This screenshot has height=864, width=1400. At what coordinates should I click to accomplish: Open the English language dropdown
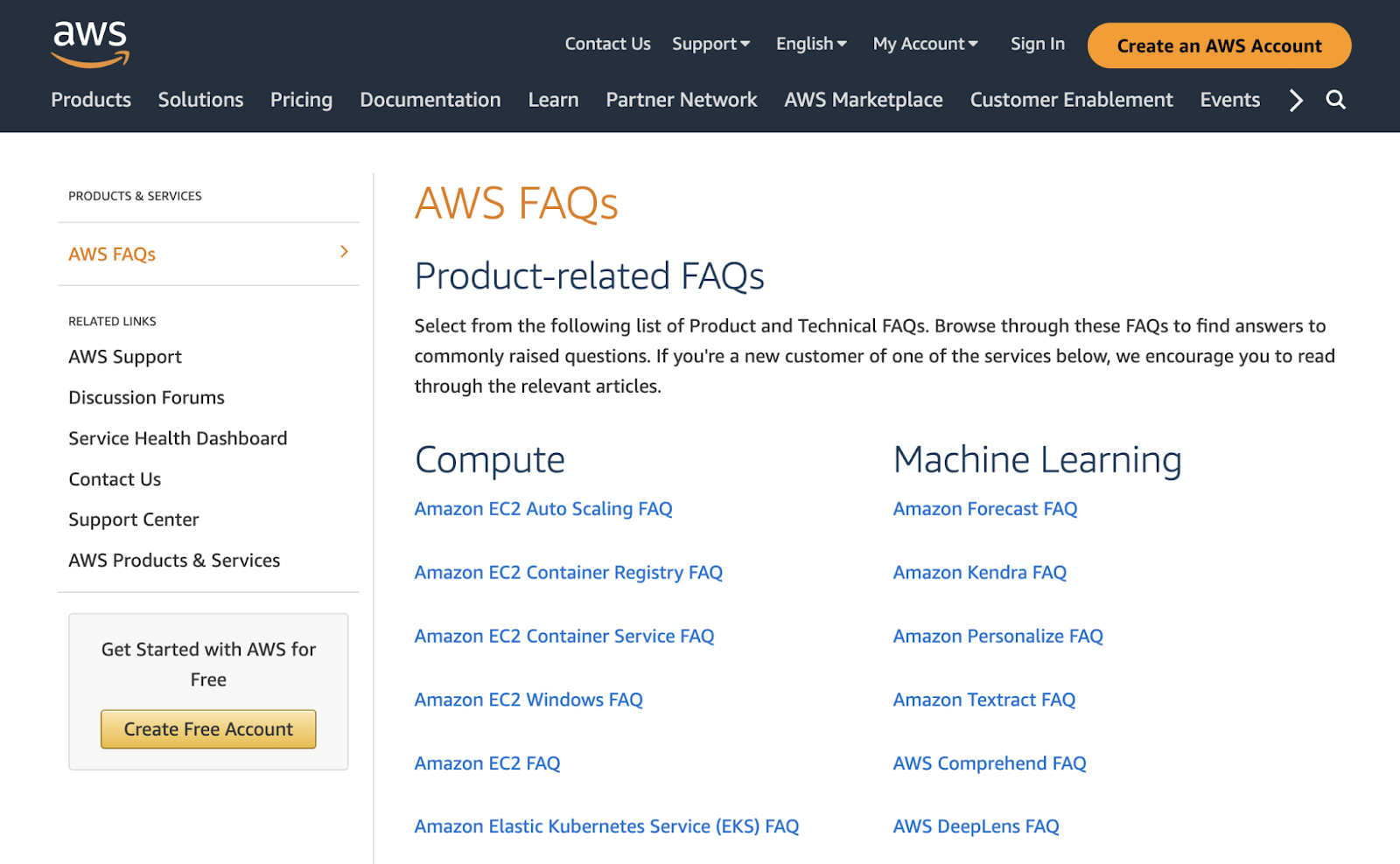coord(809,44)
